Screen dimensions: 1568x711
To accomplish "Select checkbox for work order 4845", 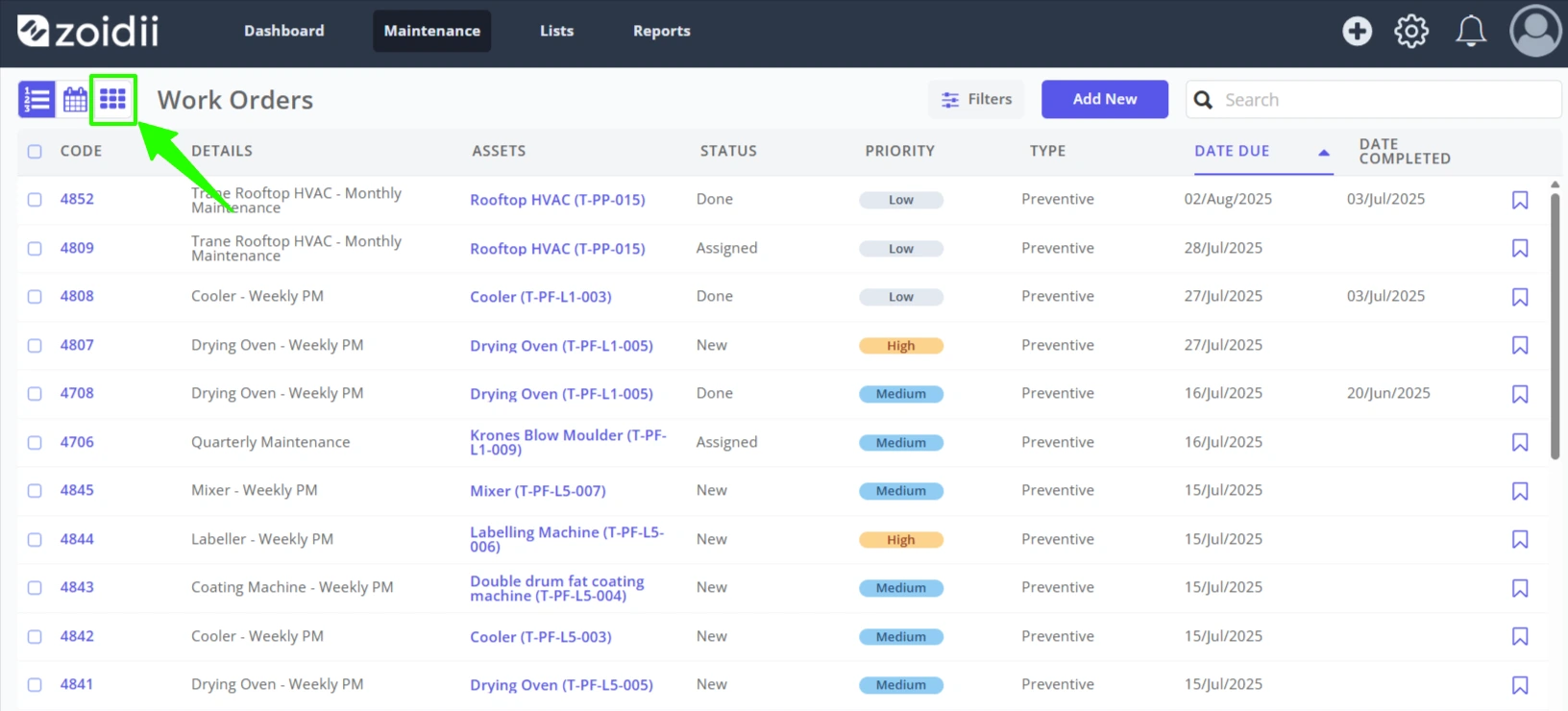I will click(35, 490).
